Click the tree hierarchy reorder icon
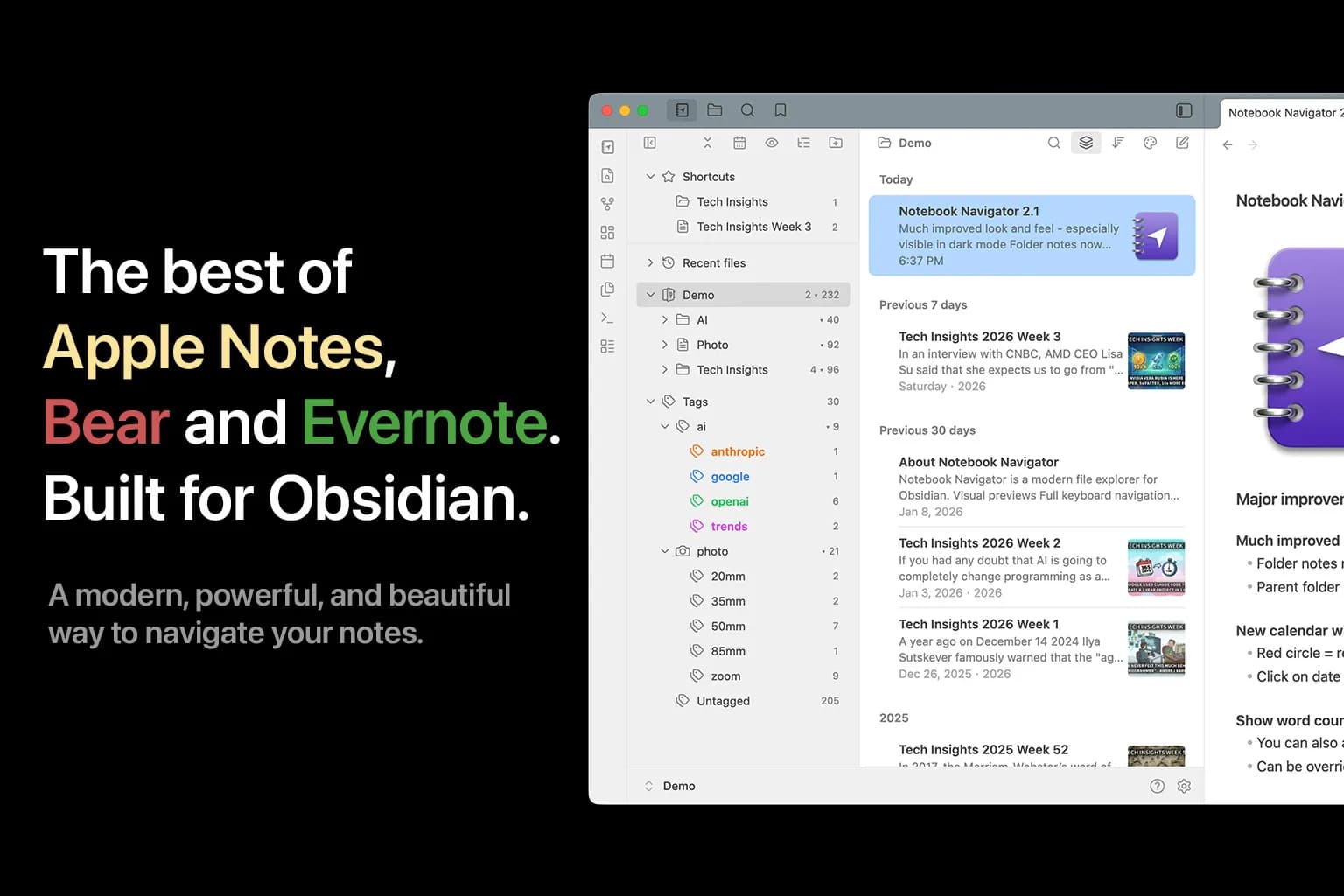Viewport: 1344px width, 896px height. tap(803, 143)
